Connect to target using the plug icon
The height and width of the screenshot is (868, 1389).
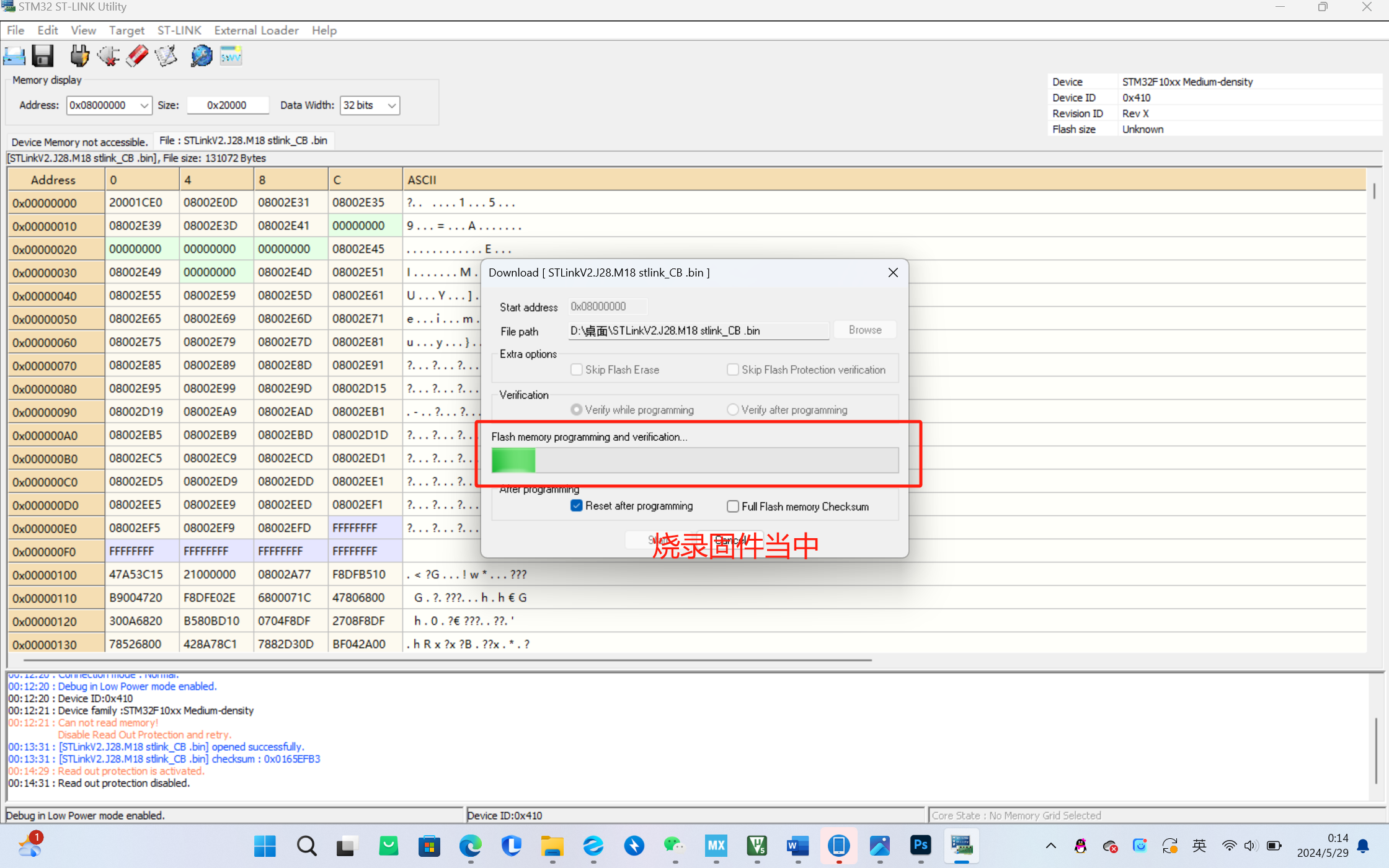click(79, 56)
